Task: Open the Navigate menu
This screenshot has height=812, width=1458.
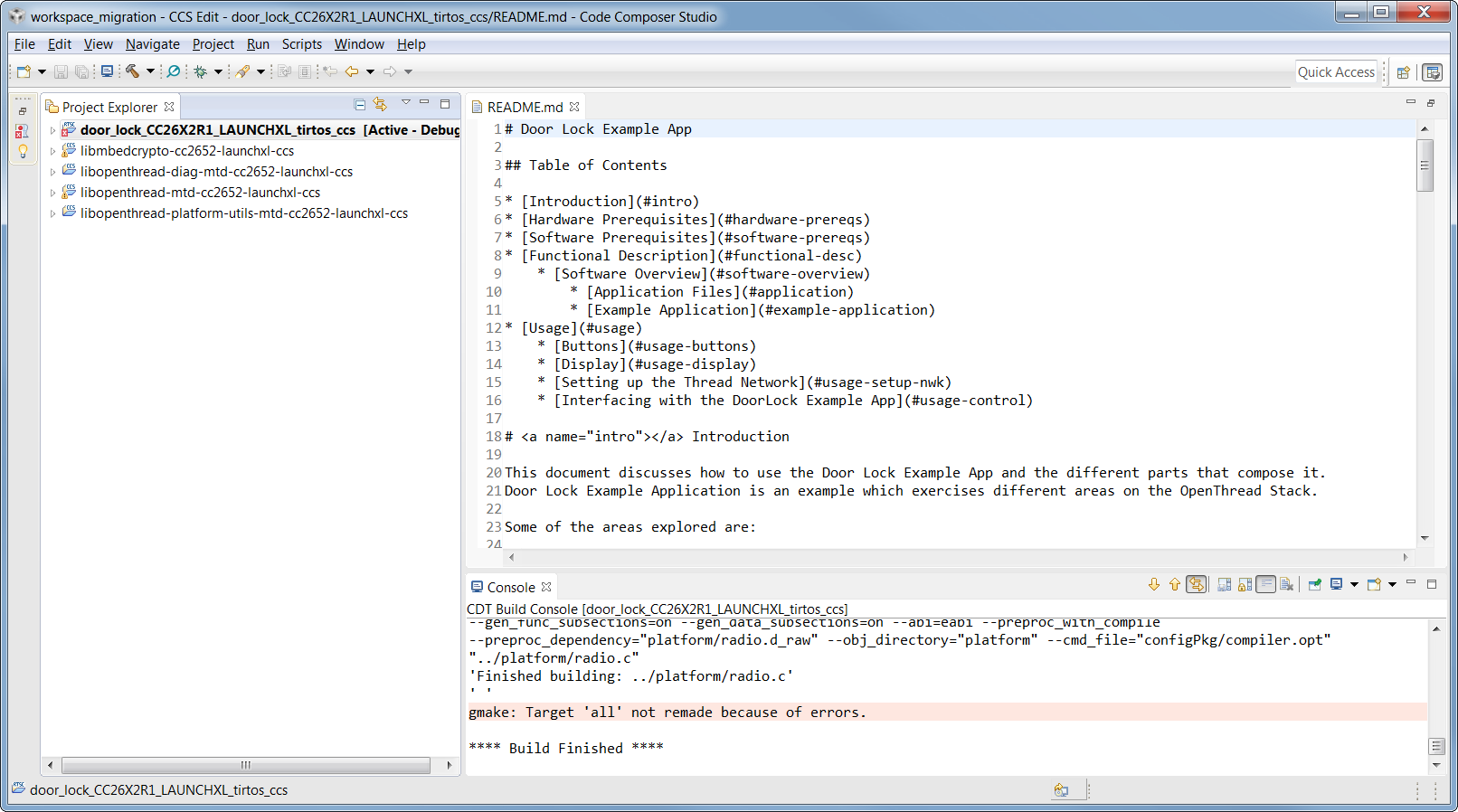Action: (x=153, y=44)
